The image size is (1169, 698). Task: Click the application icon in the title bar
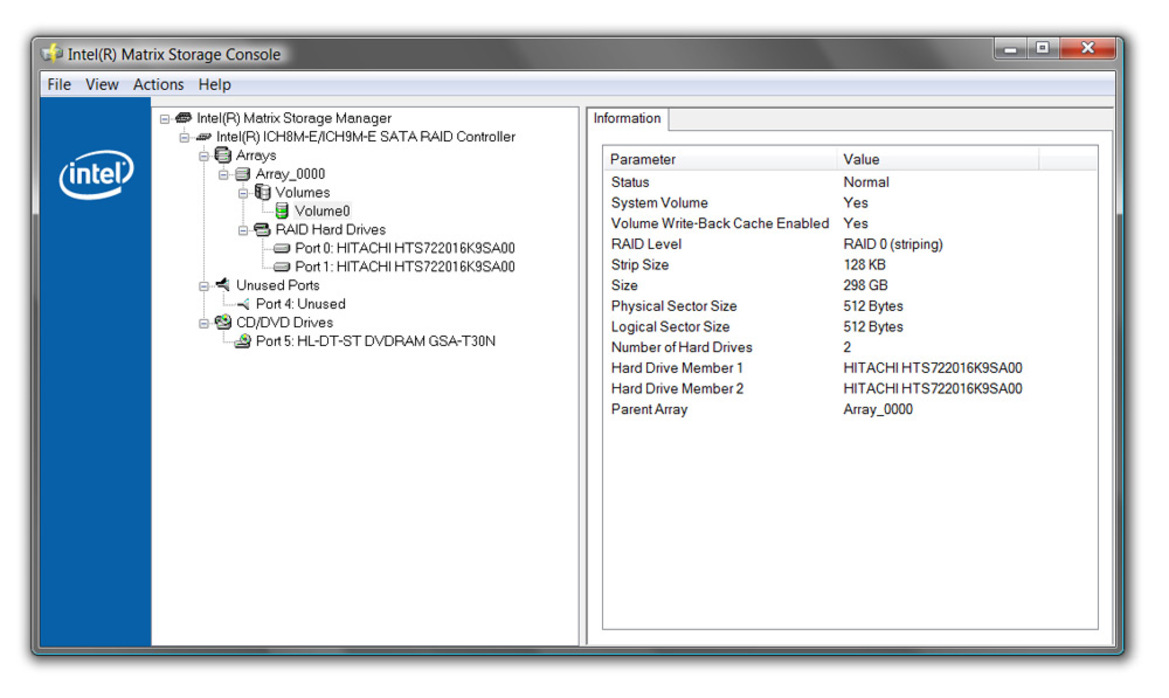point(51,54)
